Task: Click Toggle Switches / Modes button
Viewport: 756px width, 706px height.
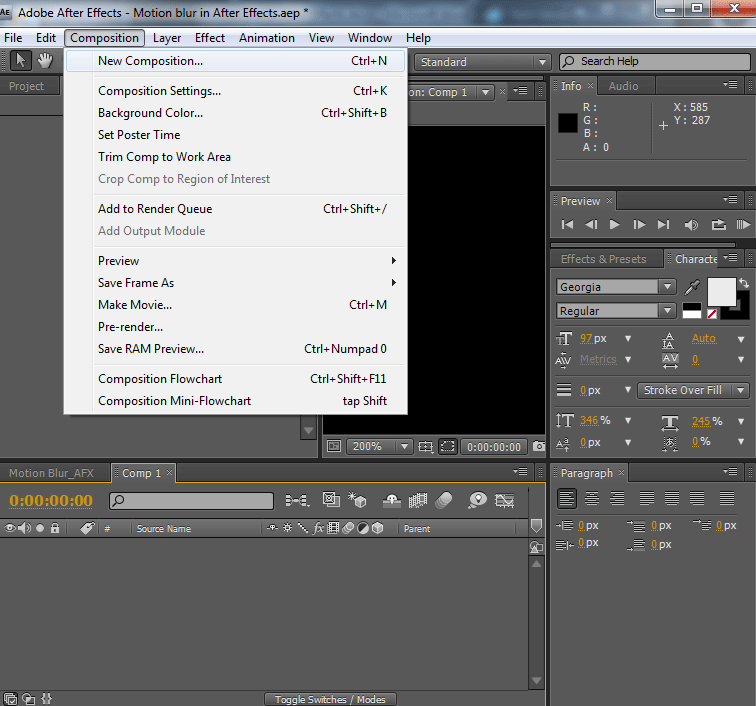Action: pyautogui.click(x=330, y=699)
